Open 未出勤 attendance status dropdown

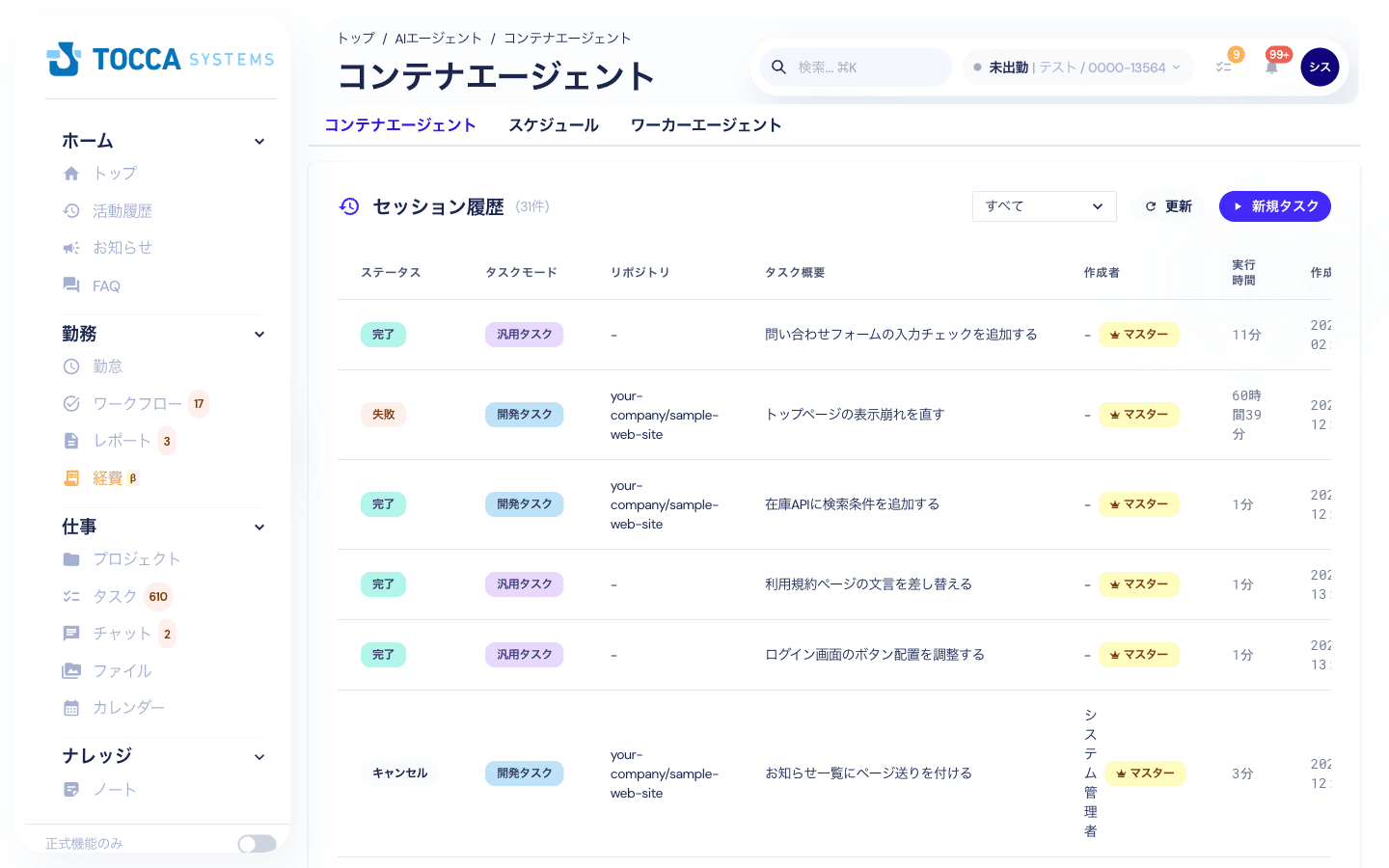click(x=1077, y=68)
